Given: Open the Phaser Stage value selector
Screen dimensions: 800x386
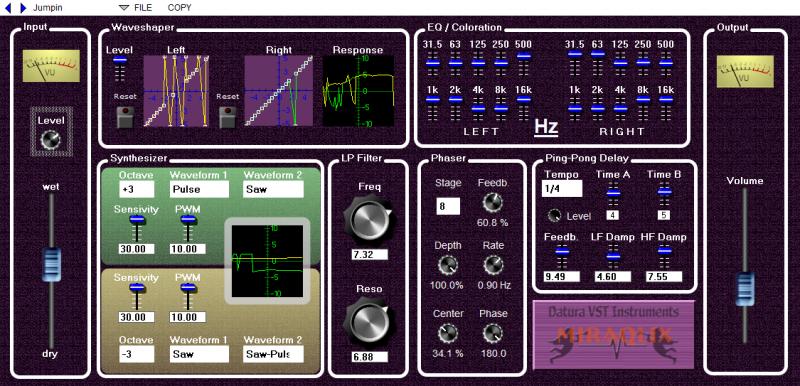Looking at the screenshot, I should [448, 206].
